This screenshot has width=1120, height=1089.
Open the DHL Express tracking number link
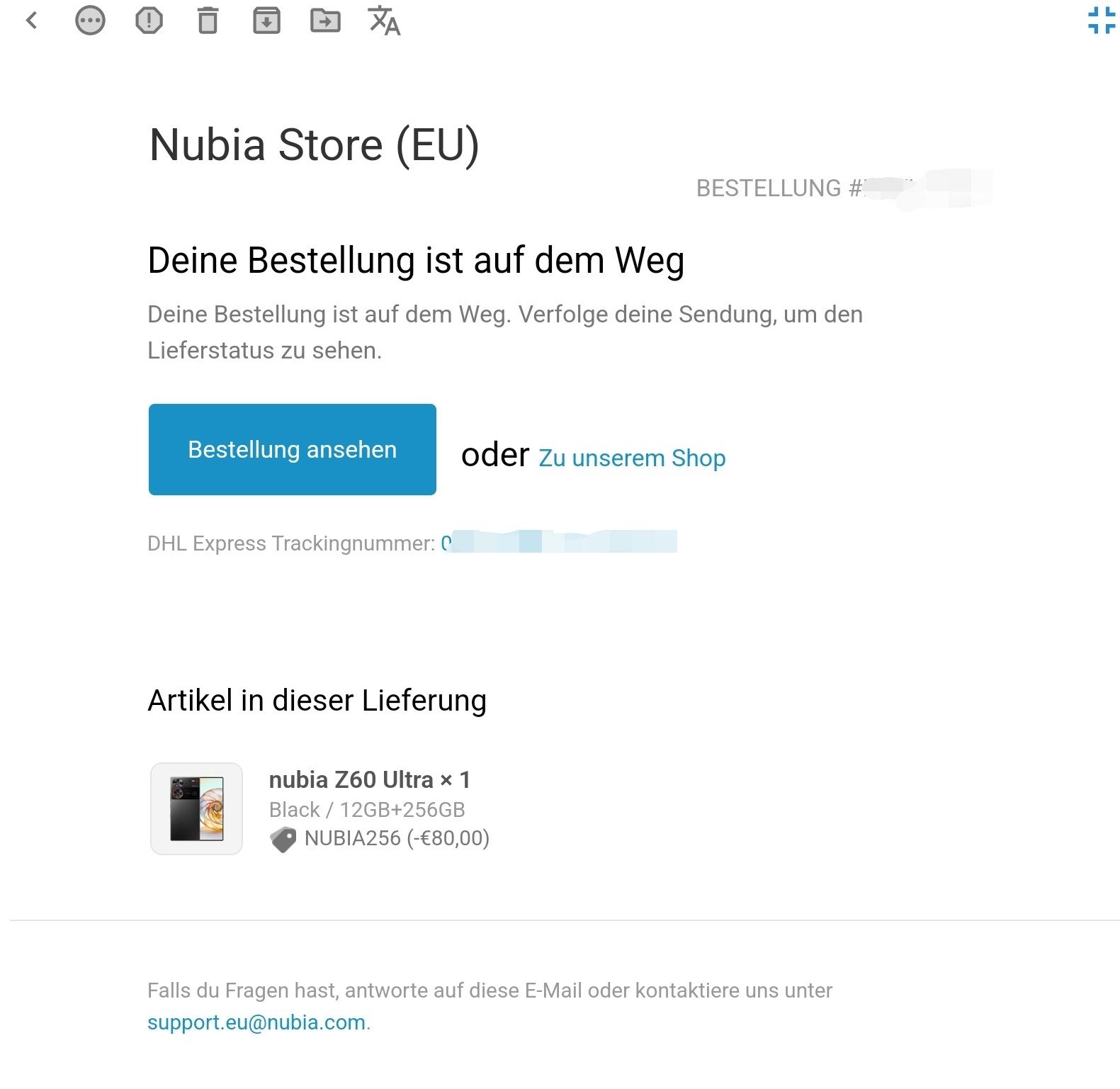click(x=558, y=543)
